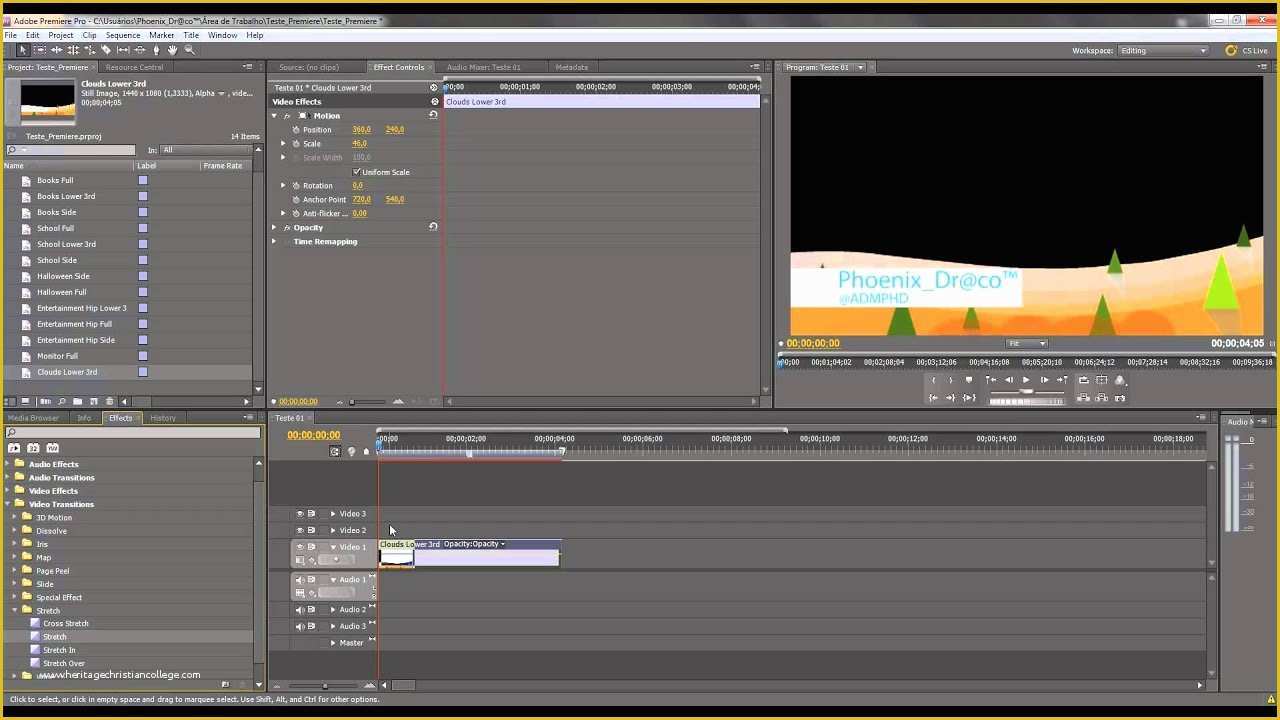The image size is (1280, 720).
Task: Open the Marker menu
Action: 161,35
